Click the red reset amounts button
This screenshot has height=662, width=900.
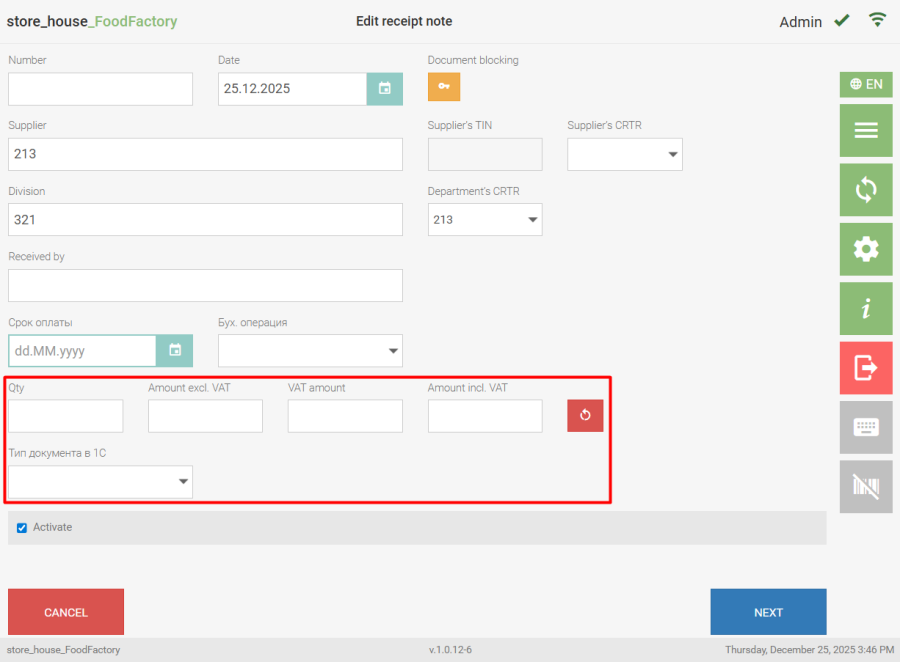click(x=585, y=416)
